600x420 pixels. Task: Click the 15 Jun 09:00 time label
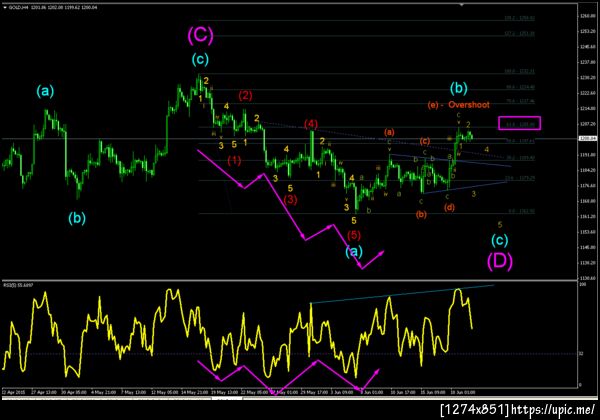pos(433,392)
